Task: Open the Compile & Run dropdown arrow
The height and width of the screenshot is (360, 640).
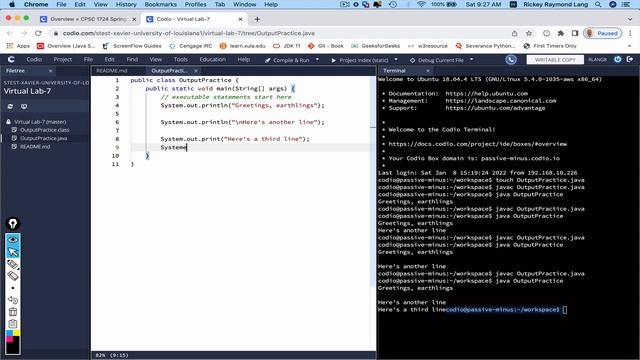Action: (x=317, y=60)
